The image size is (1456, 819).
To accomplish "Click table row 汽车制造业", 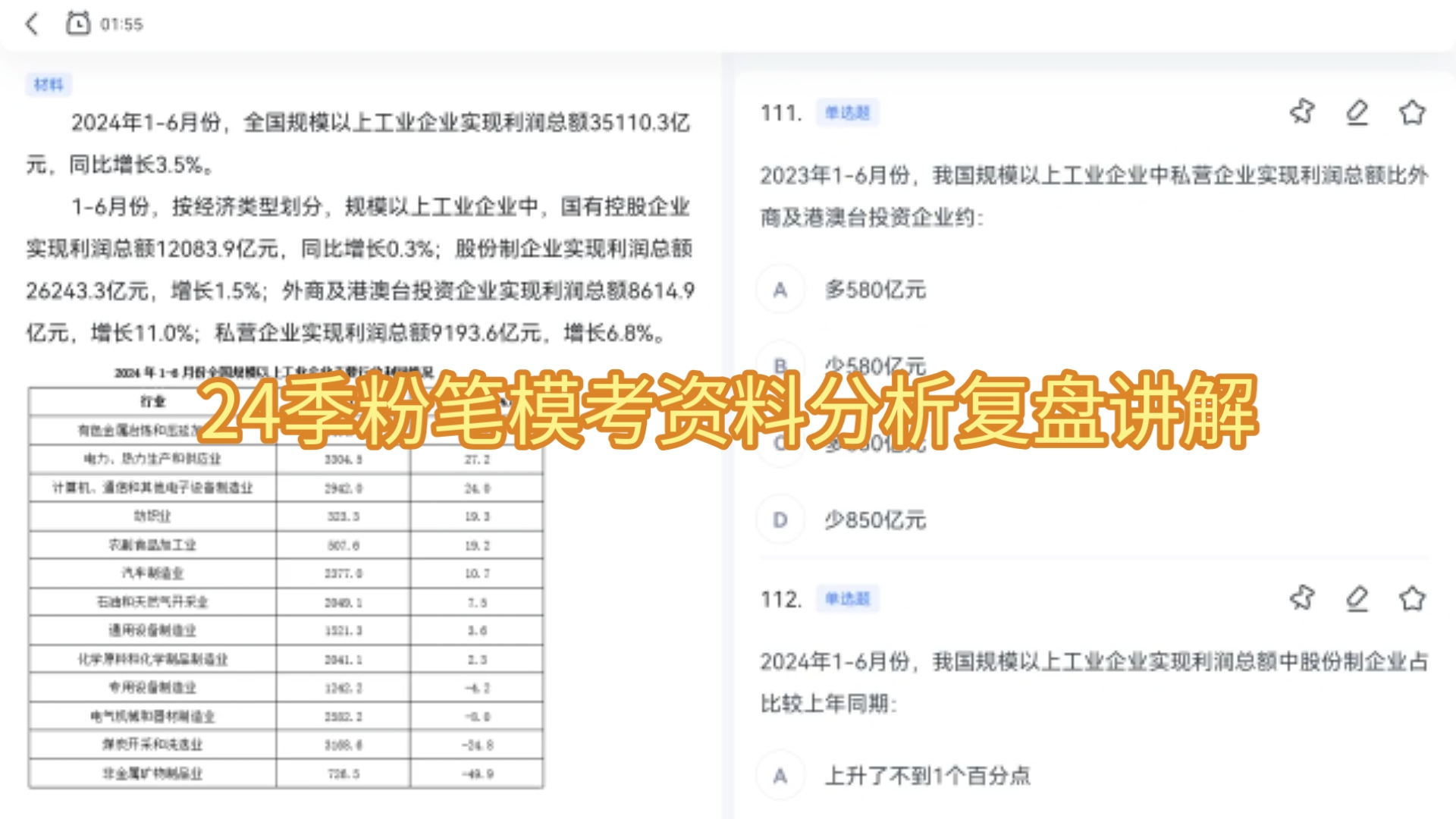I will 286,573.
